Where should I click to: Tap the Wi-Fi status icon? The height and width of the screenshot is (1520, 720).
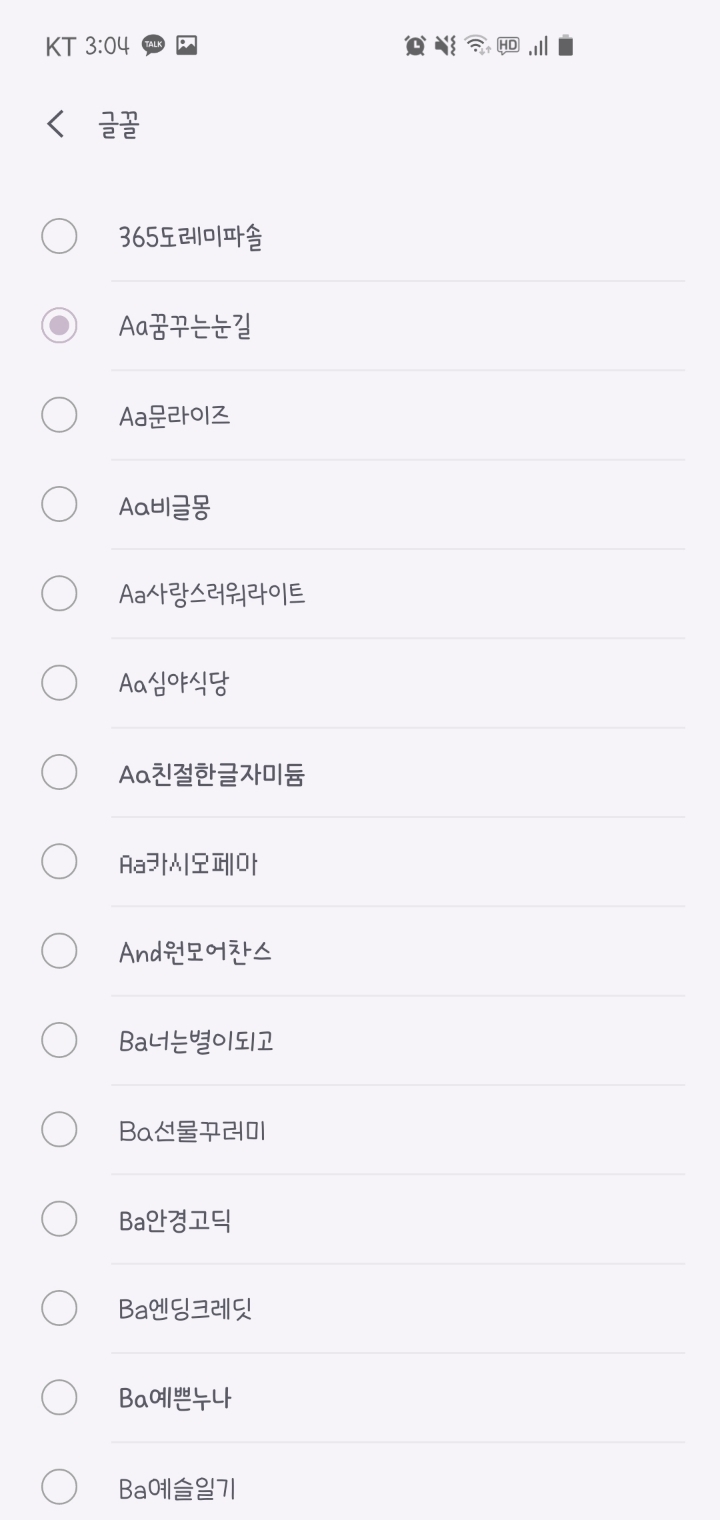pyautogui.click(x=477, y=45)
